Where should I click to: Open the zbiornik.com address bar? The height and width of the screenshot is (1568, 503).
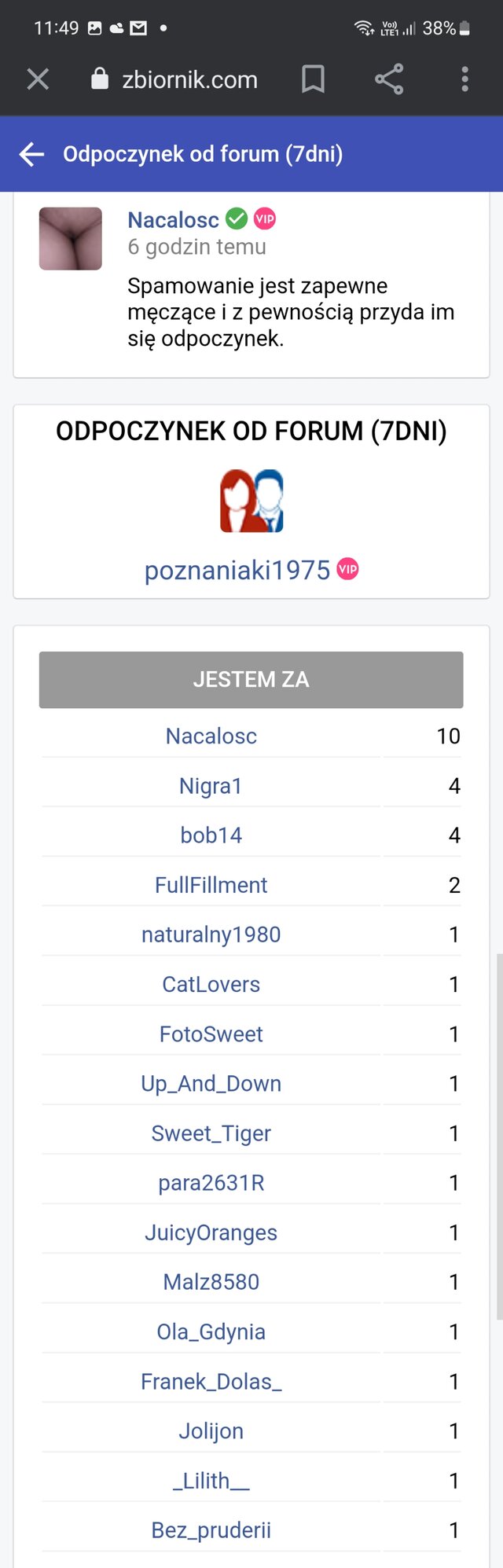coord(189,79)
